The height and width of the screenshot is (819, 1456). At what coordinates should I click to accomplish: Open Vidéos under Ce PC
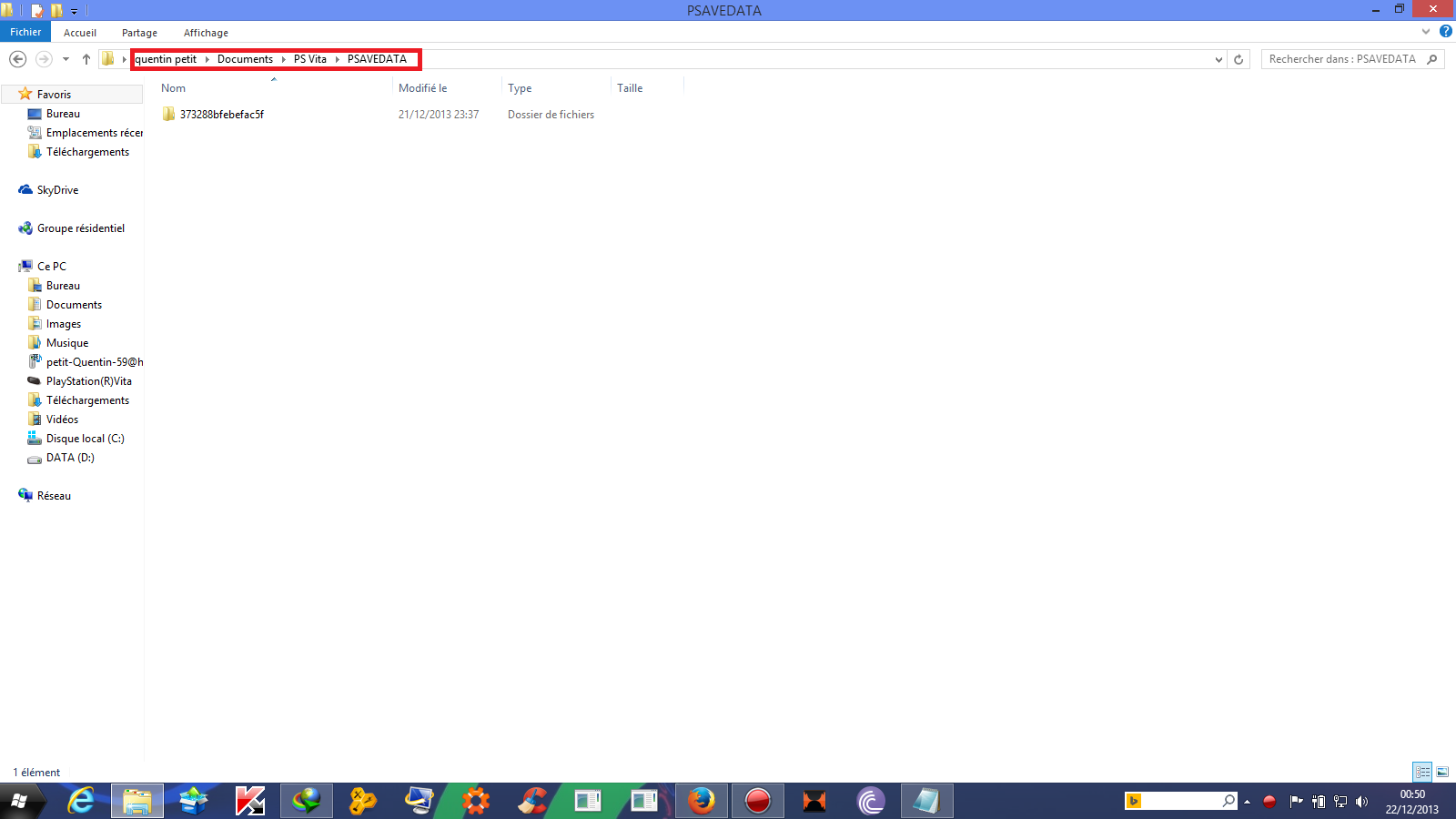62,420
